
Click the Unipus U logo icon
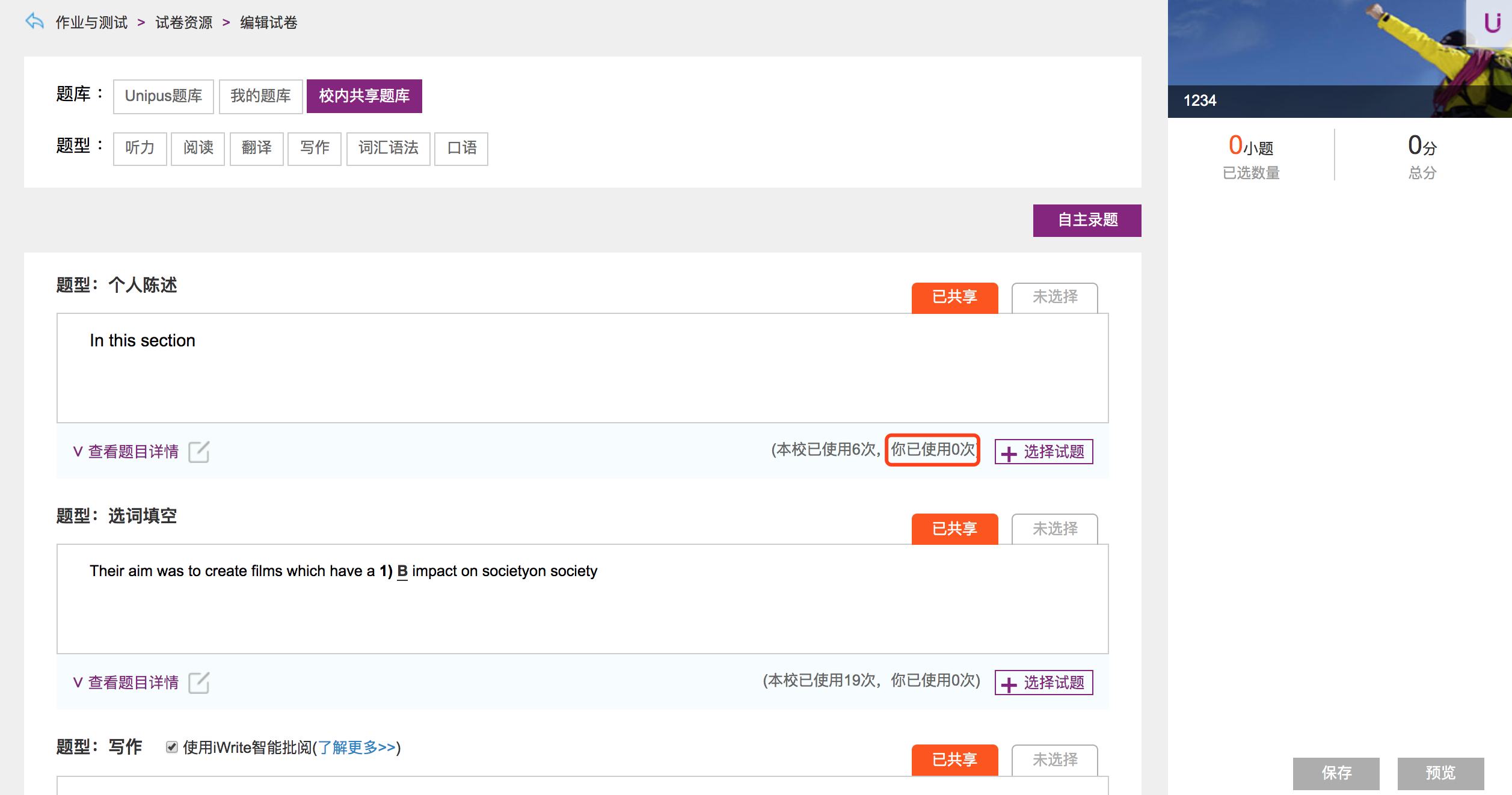click(x=1492, y=23)
